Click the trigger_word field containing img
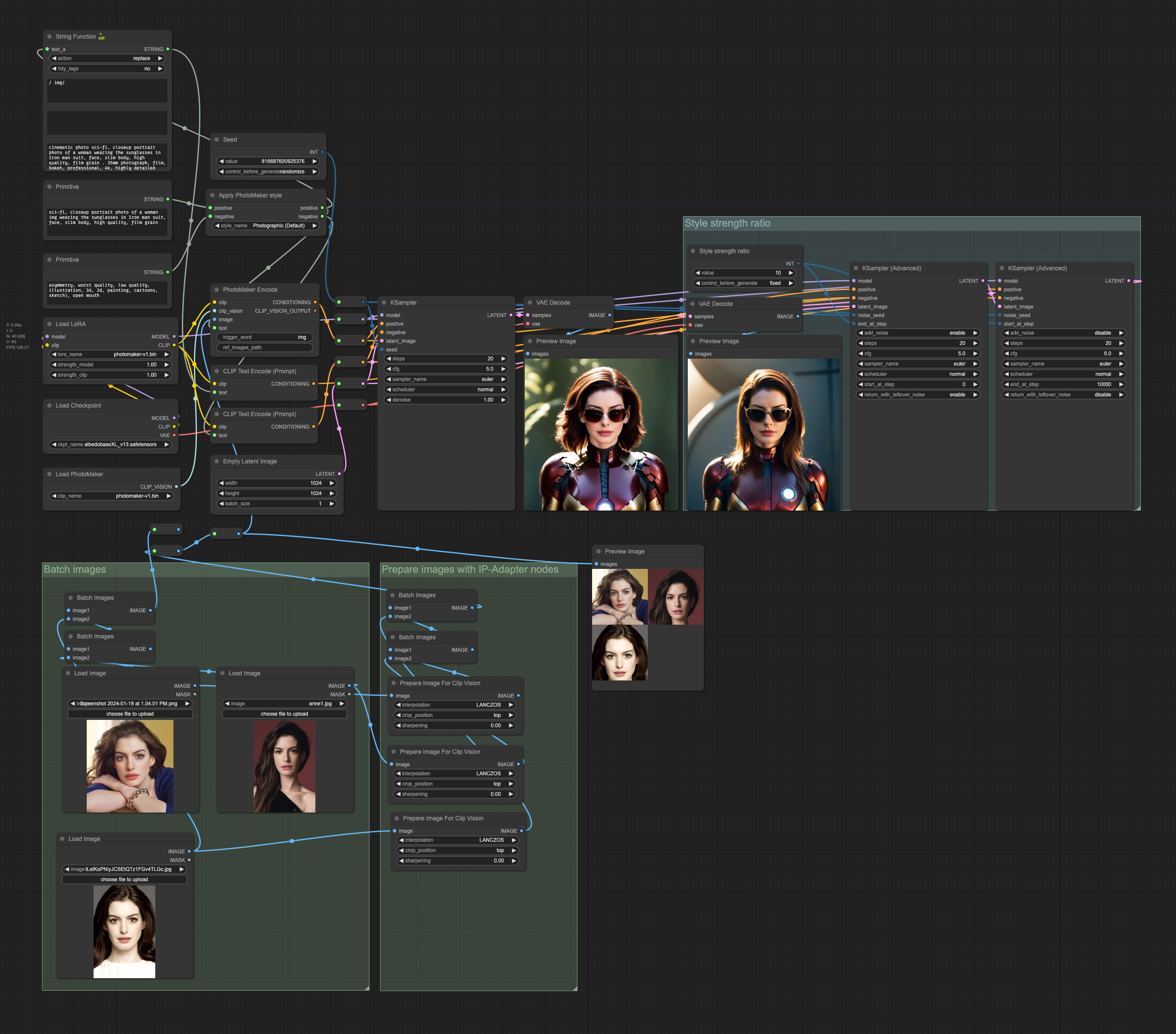The width and height of the screenshot is (1176, 1034). (x=265, y=337)
